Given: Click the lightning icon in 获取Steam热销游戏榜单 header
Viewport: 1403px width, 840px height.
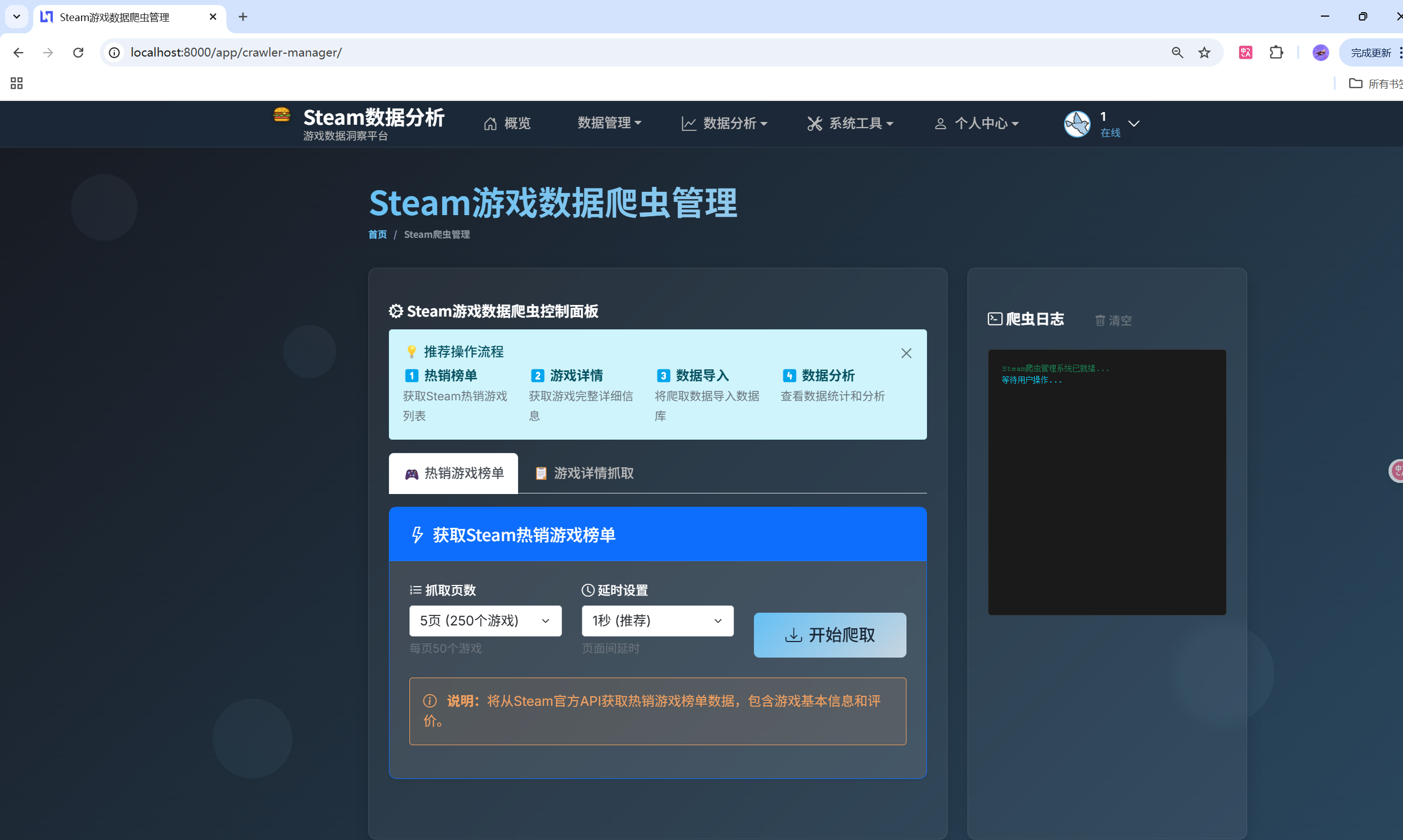Looking at the screenshot, I should click(417, 535).
